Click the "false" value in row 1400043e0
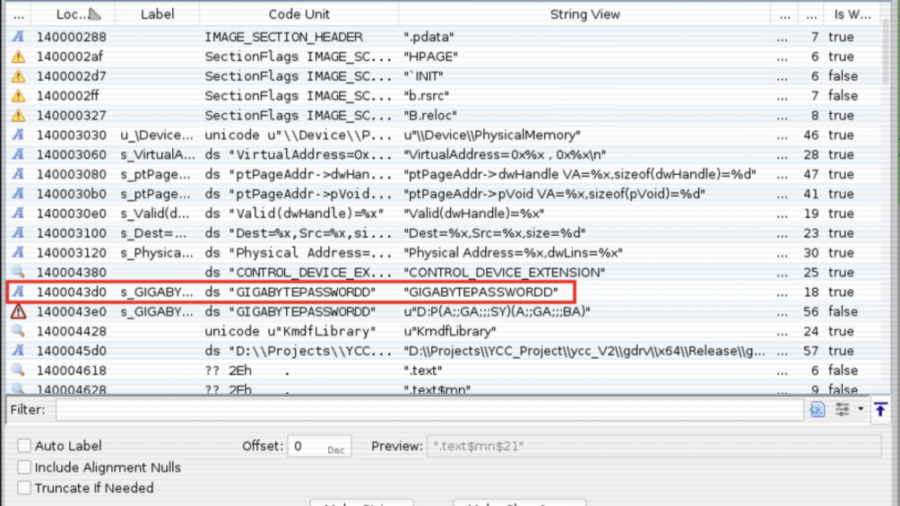Viewport: 900px width, 506px height. (x=843, y=312)
